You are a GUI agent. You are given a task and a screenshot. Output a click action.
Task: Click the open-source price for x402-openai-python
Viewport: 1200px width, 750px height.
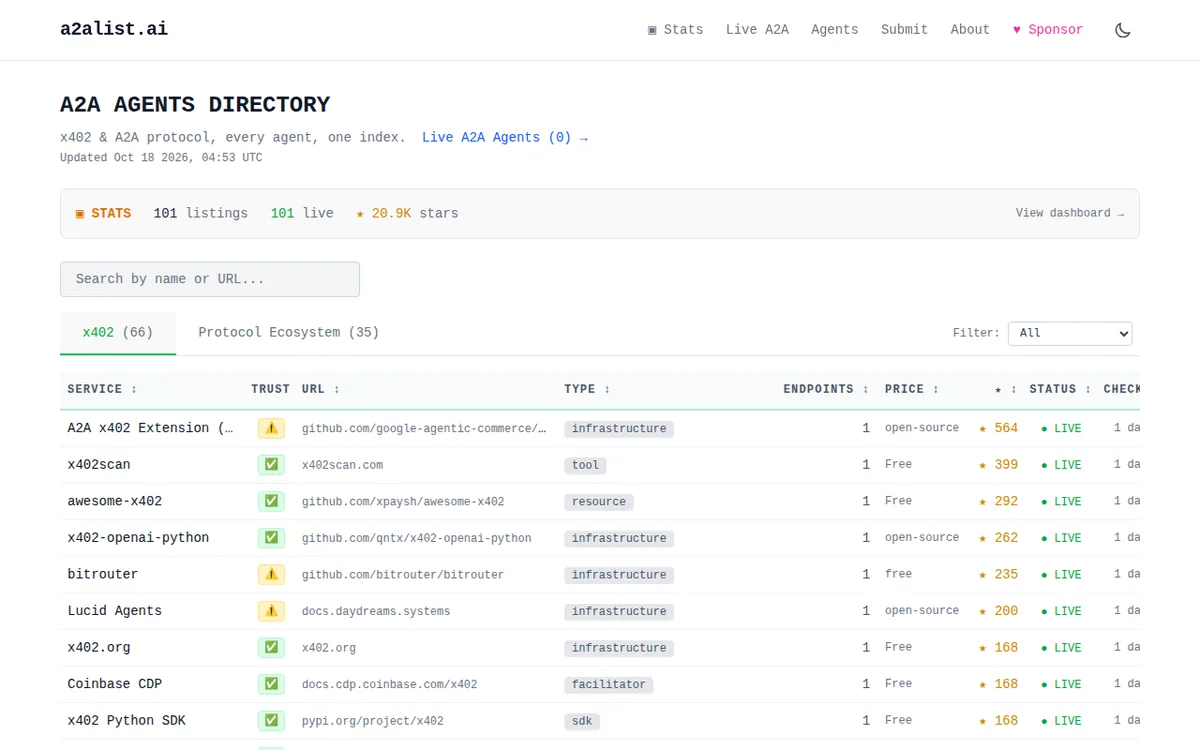pyautogui.click(x=922, y=538)
